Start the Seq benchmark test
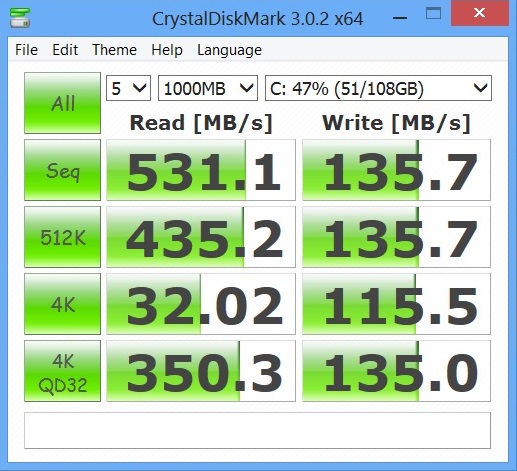The width and height of the screenshot is (517, 471). point(62,170)
